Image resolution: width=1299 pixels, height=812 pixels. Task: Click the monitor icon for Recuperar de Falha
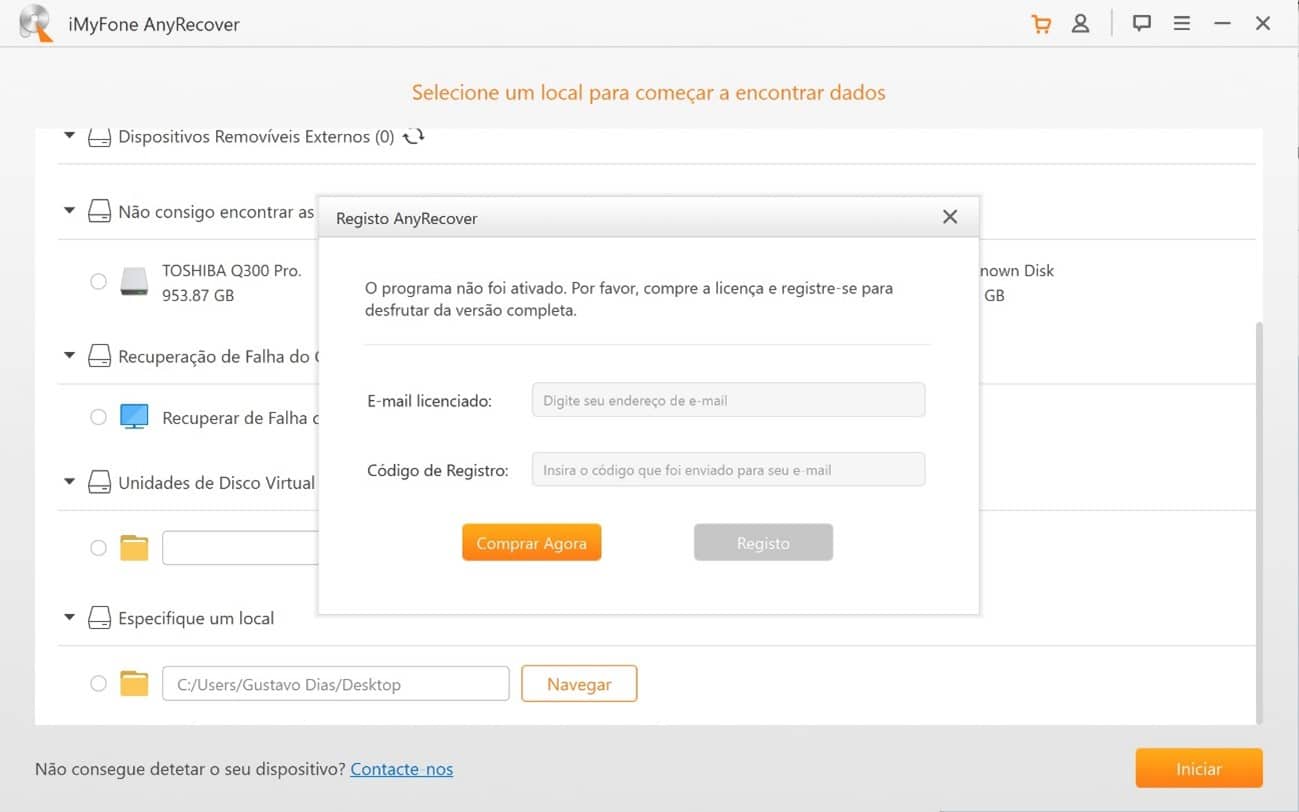tap(134, 417)
